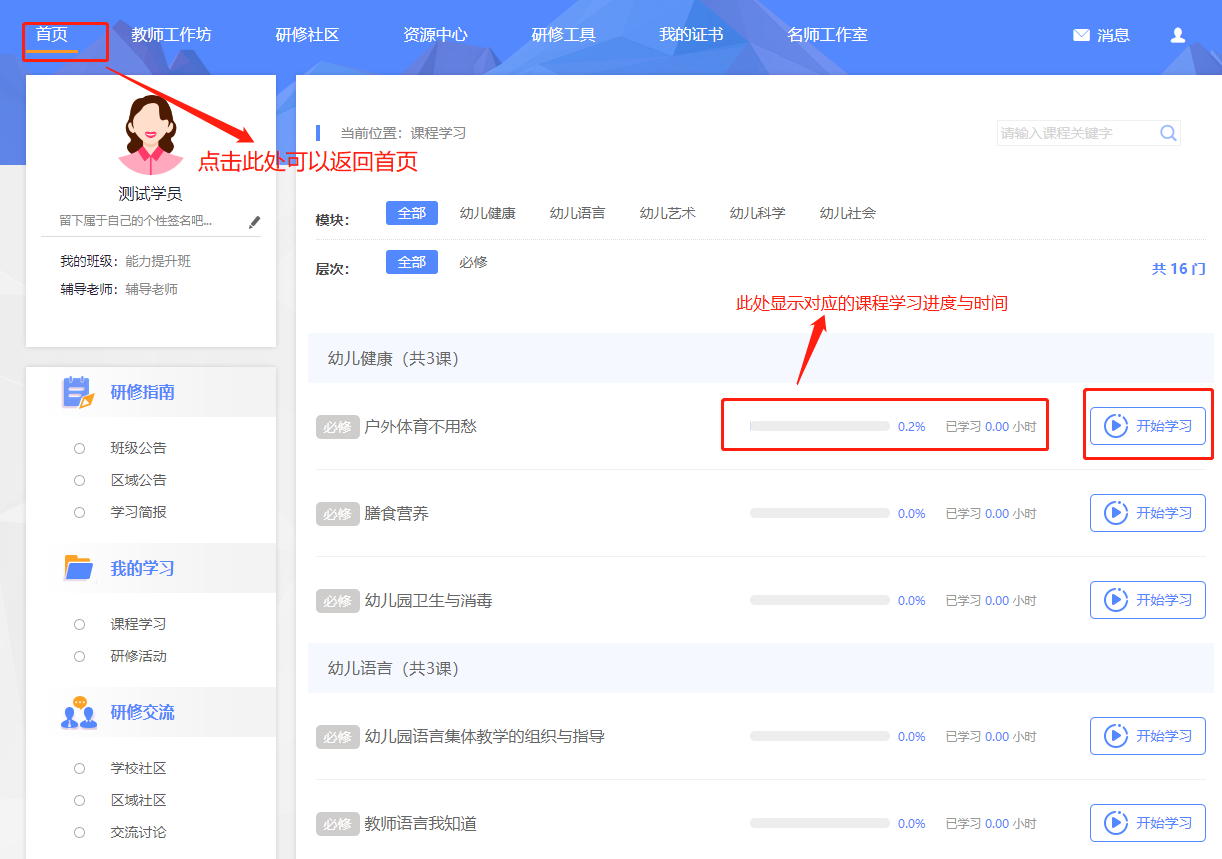Click the user profile icon in top bar

pyautogui.click(x=1177, y=34)
